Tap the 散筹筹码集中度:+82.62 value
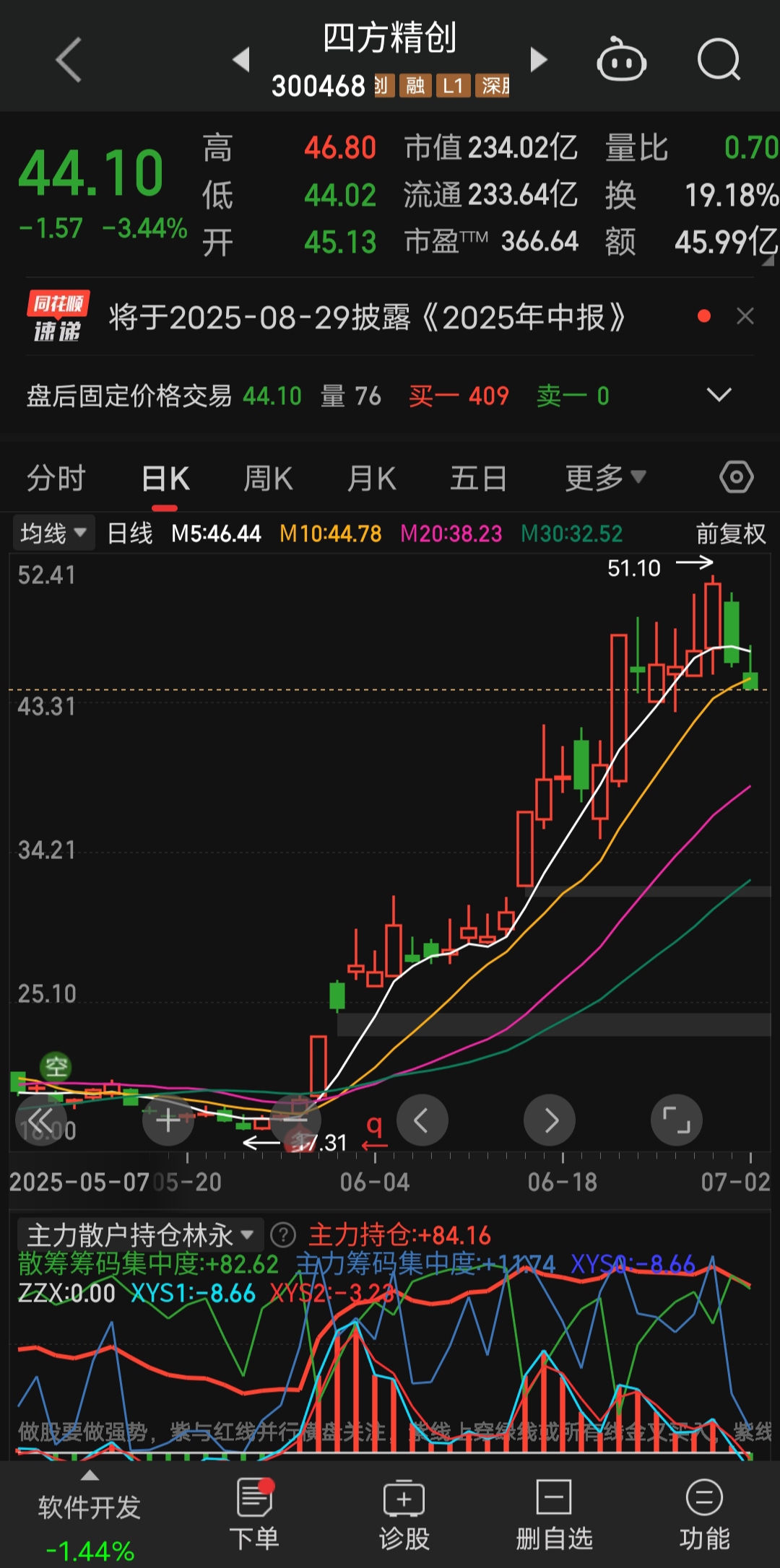The height and width of the screenshot is (1568, 780). point(148,1264)
